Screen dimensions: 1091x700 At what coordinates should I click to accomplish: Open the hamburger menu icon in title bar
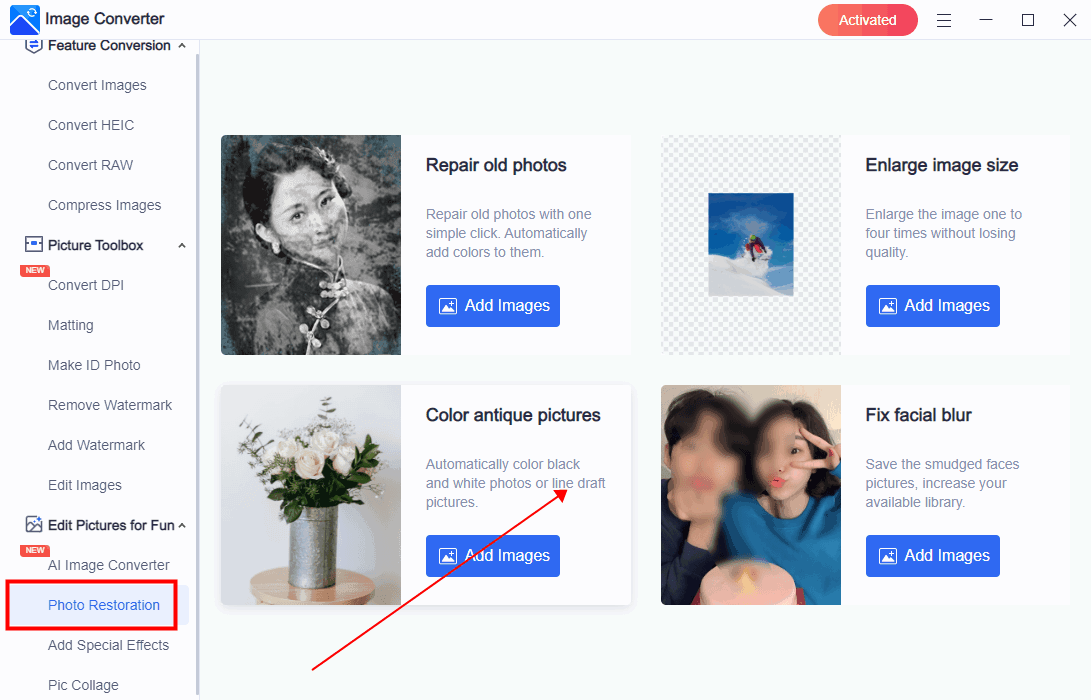944,20
